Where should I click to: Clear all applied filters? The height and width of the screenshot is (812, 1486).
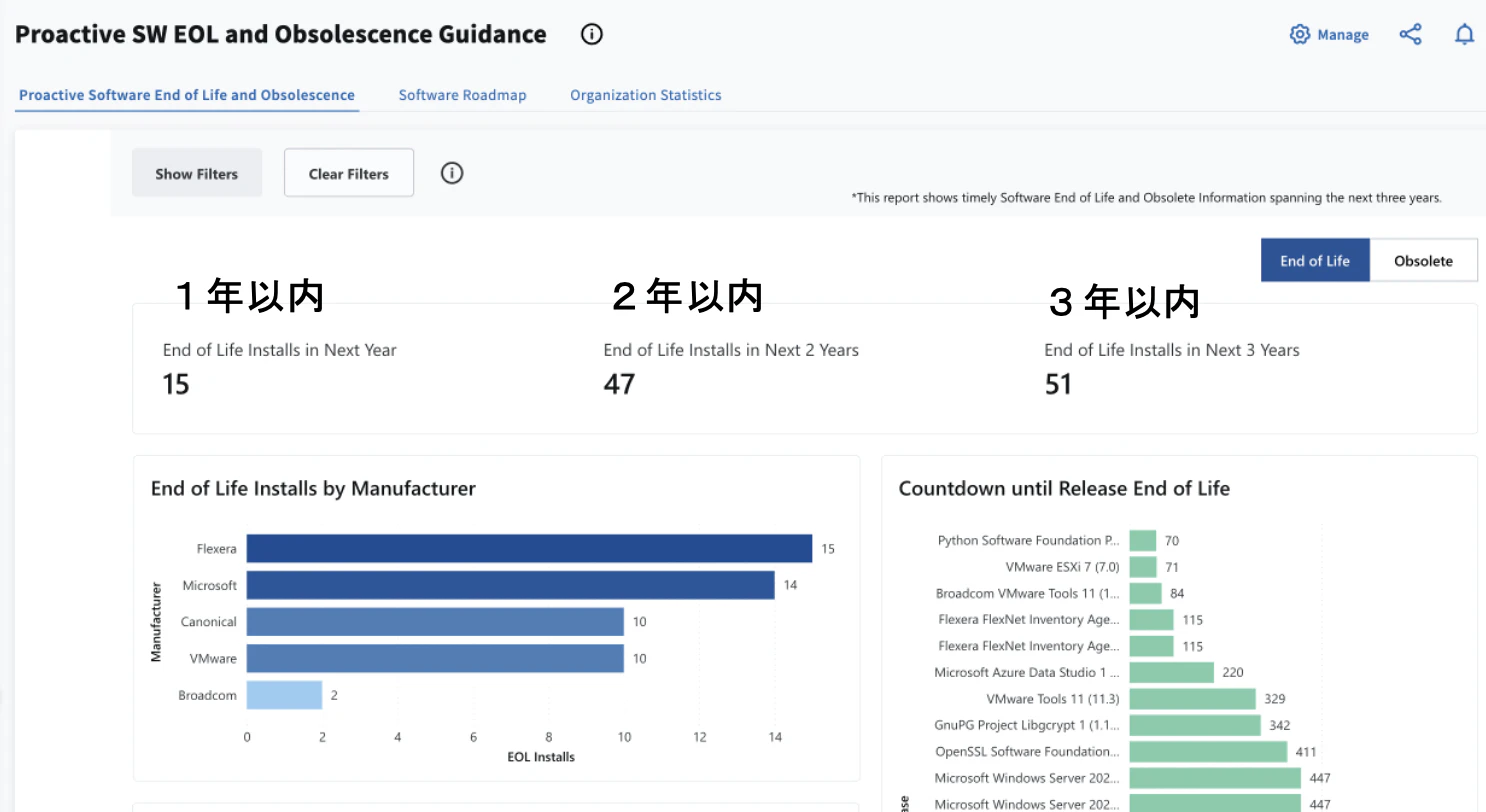point(349,173)
